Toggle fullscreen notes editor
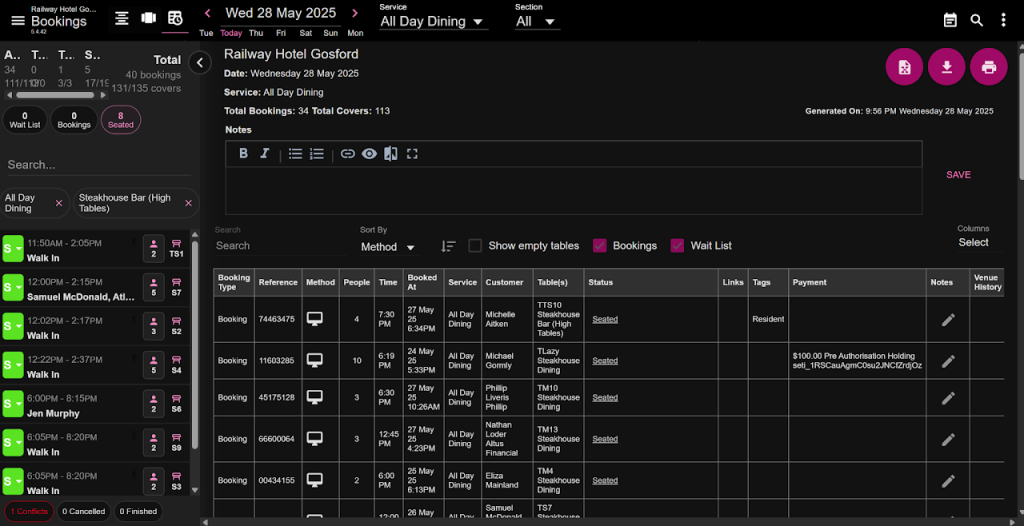This screenshot has width=1024, height=526. tap(412, 154)
